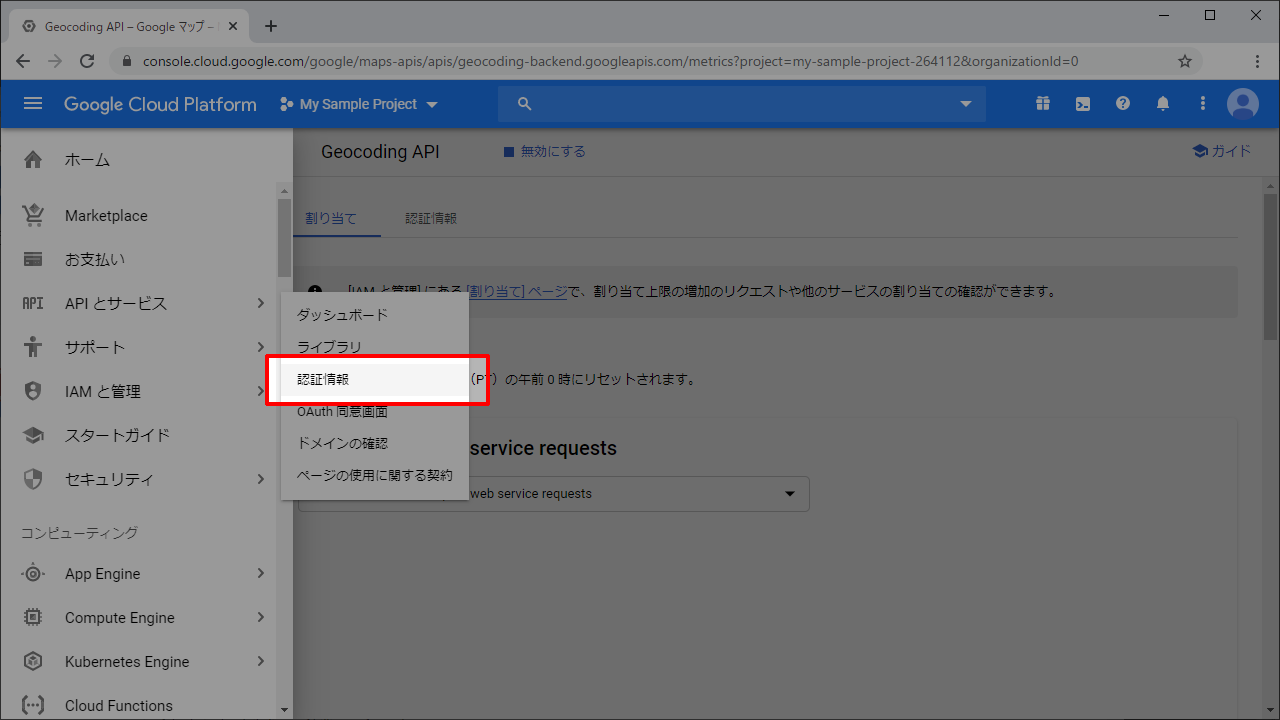Open the My Sample Project selector dropdown

coord(359,104)
